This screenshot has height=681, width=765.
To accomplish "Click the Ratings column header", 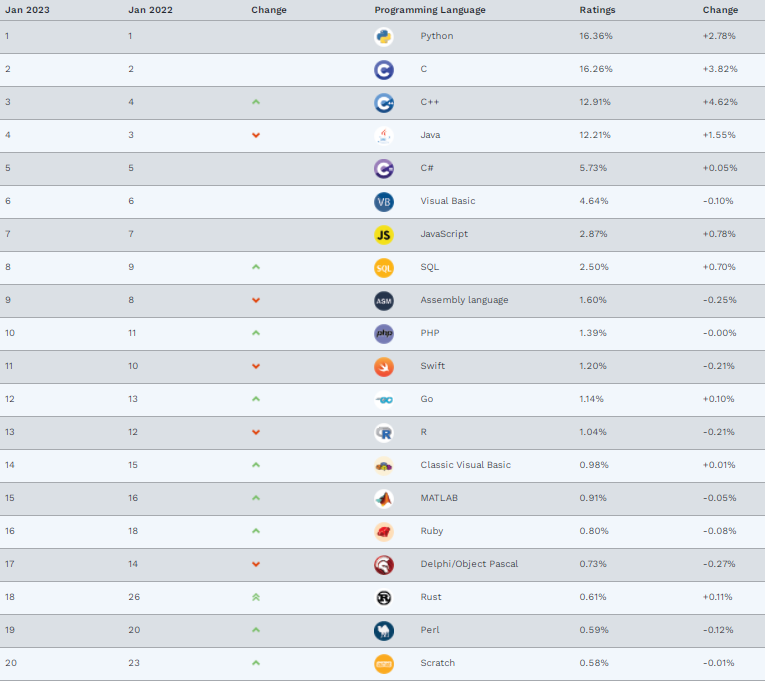I will click(597, 10).
